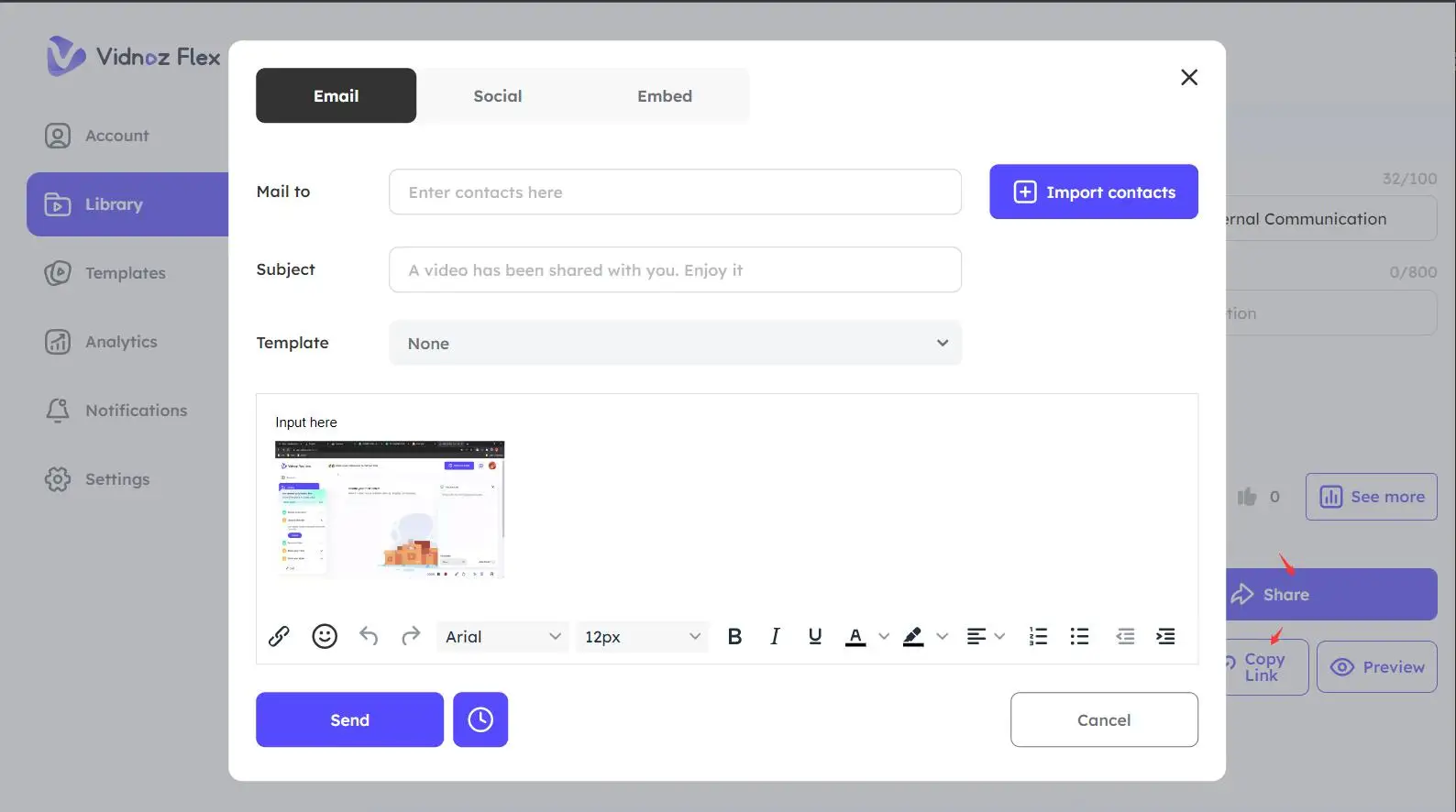The image size is (1456, 812).
Task: Click the Import contacts button
Action: click(x=1093, y=192)
